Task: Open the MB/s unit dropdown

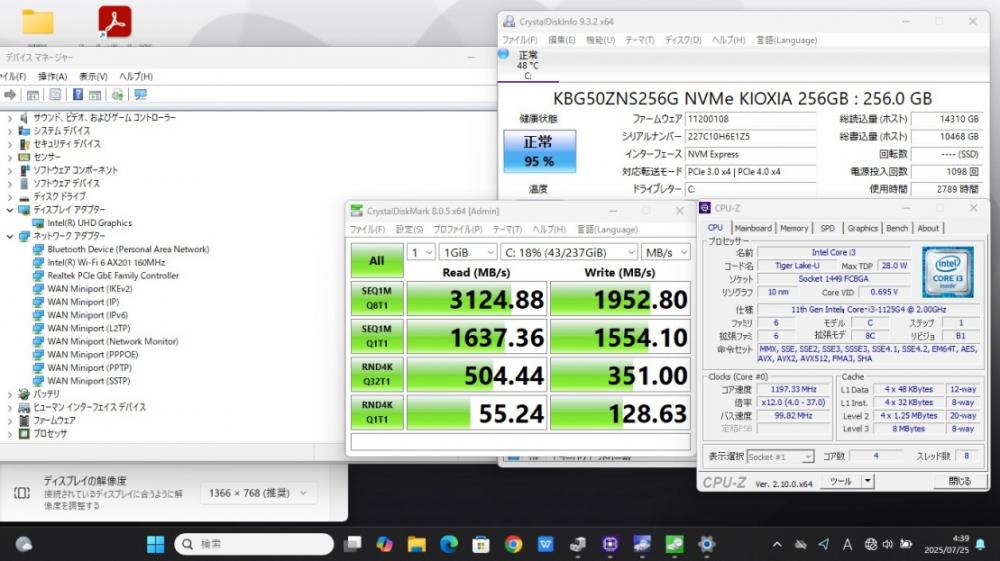Action: tap(666, 252)
